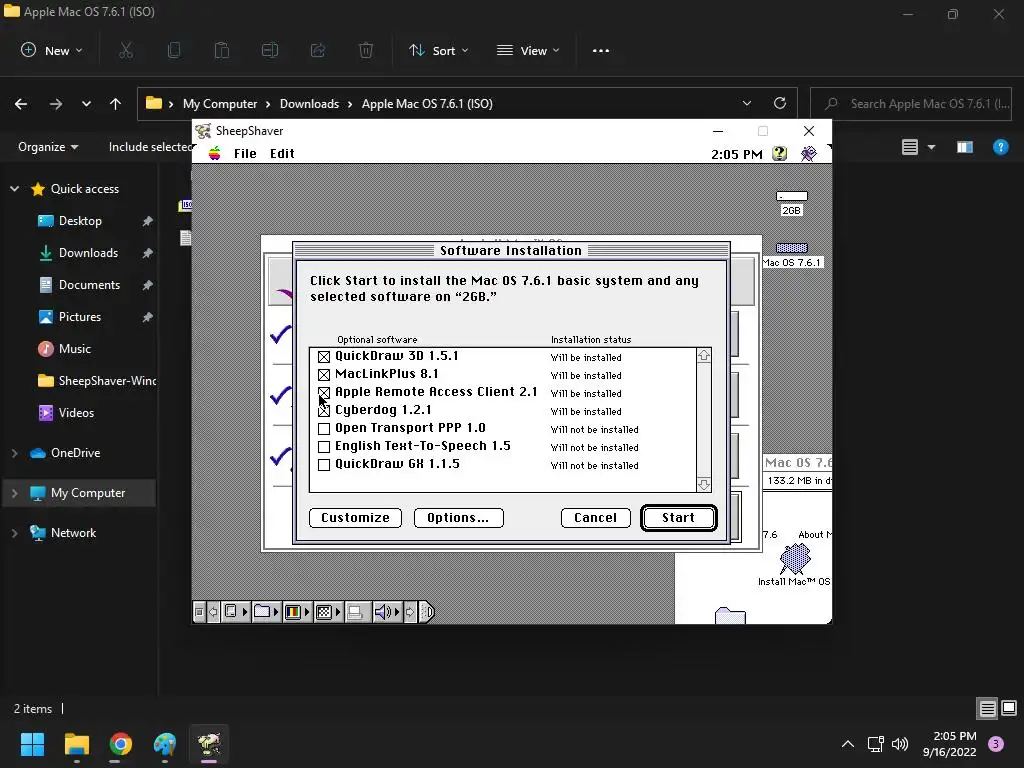
Task: Expand address bar history dropdown
Action: pyautogui.click(x=747, y=103)
